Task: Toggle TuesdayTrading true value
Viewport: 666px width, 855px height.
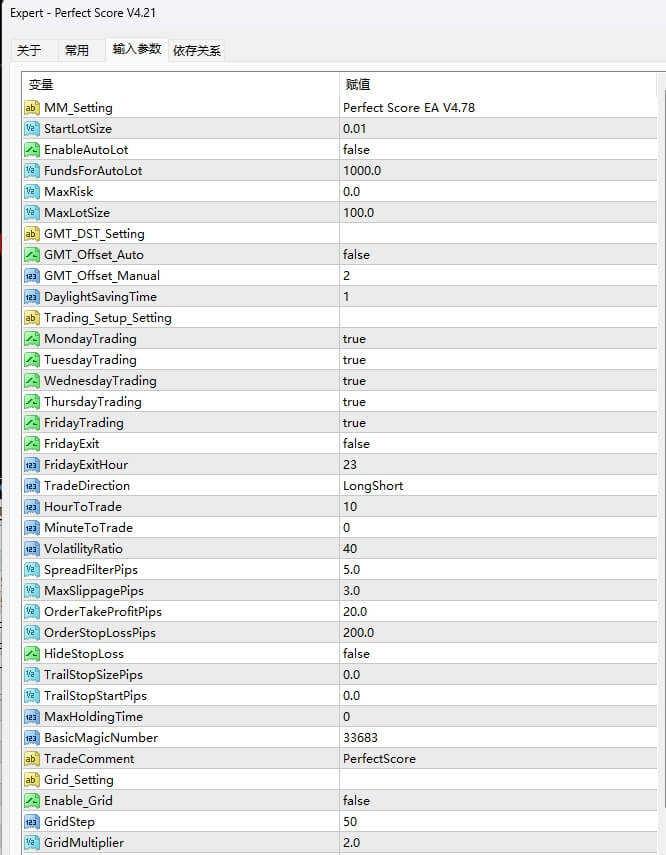Action: [355, 360]
